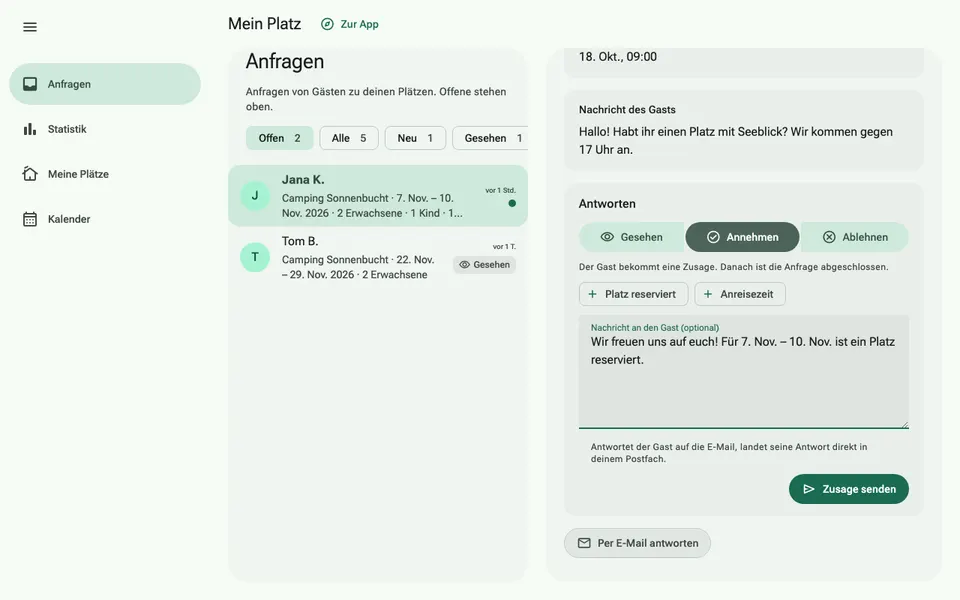Screen dimensions: 960x600
Task: Go to Statistik in the sidebar
Action: coord(105,129)
